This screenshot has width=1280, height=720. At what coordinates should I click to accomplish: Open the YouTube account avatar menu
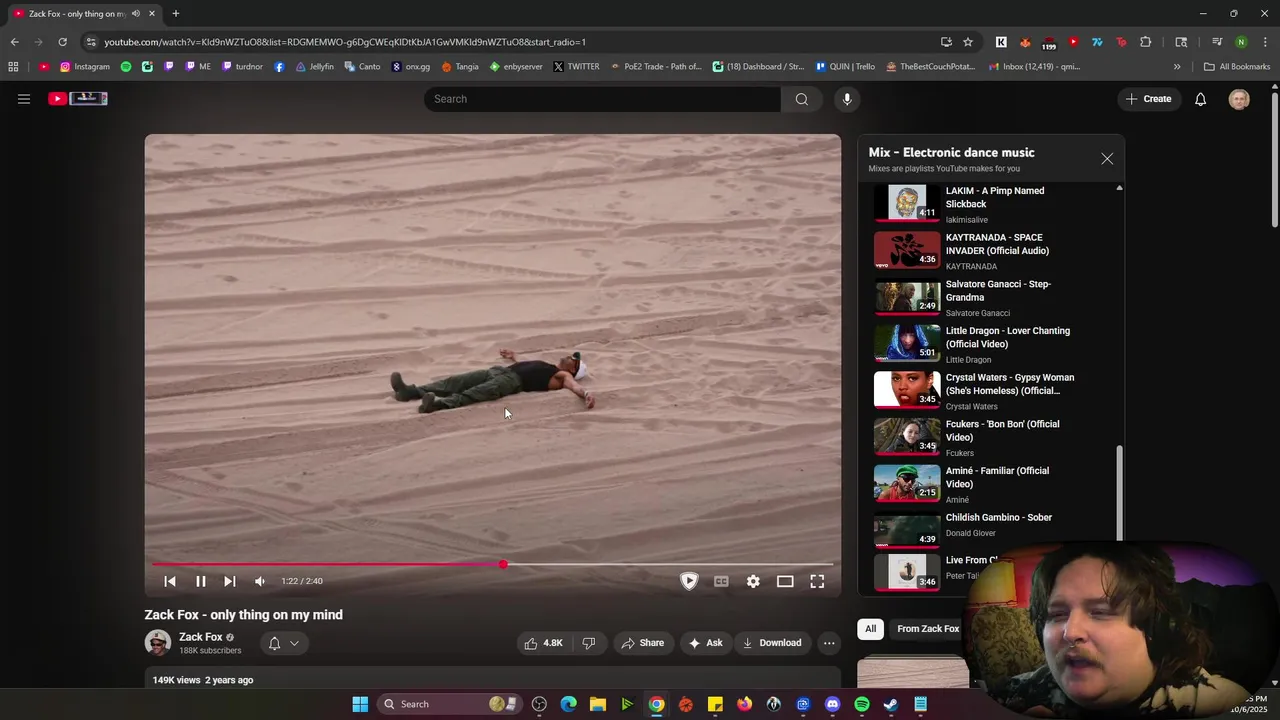point(1239,99)
